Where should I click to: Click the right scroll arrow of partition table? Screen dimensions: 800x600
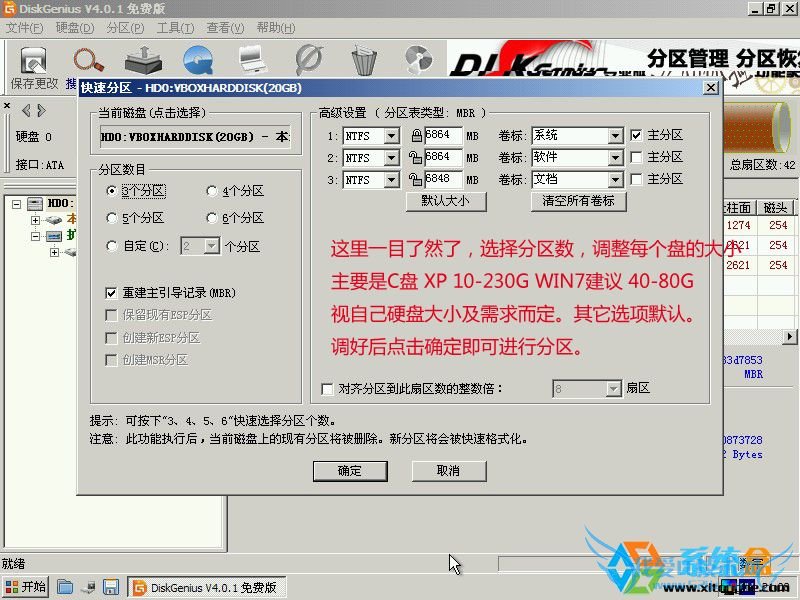(x=790, y=337)
